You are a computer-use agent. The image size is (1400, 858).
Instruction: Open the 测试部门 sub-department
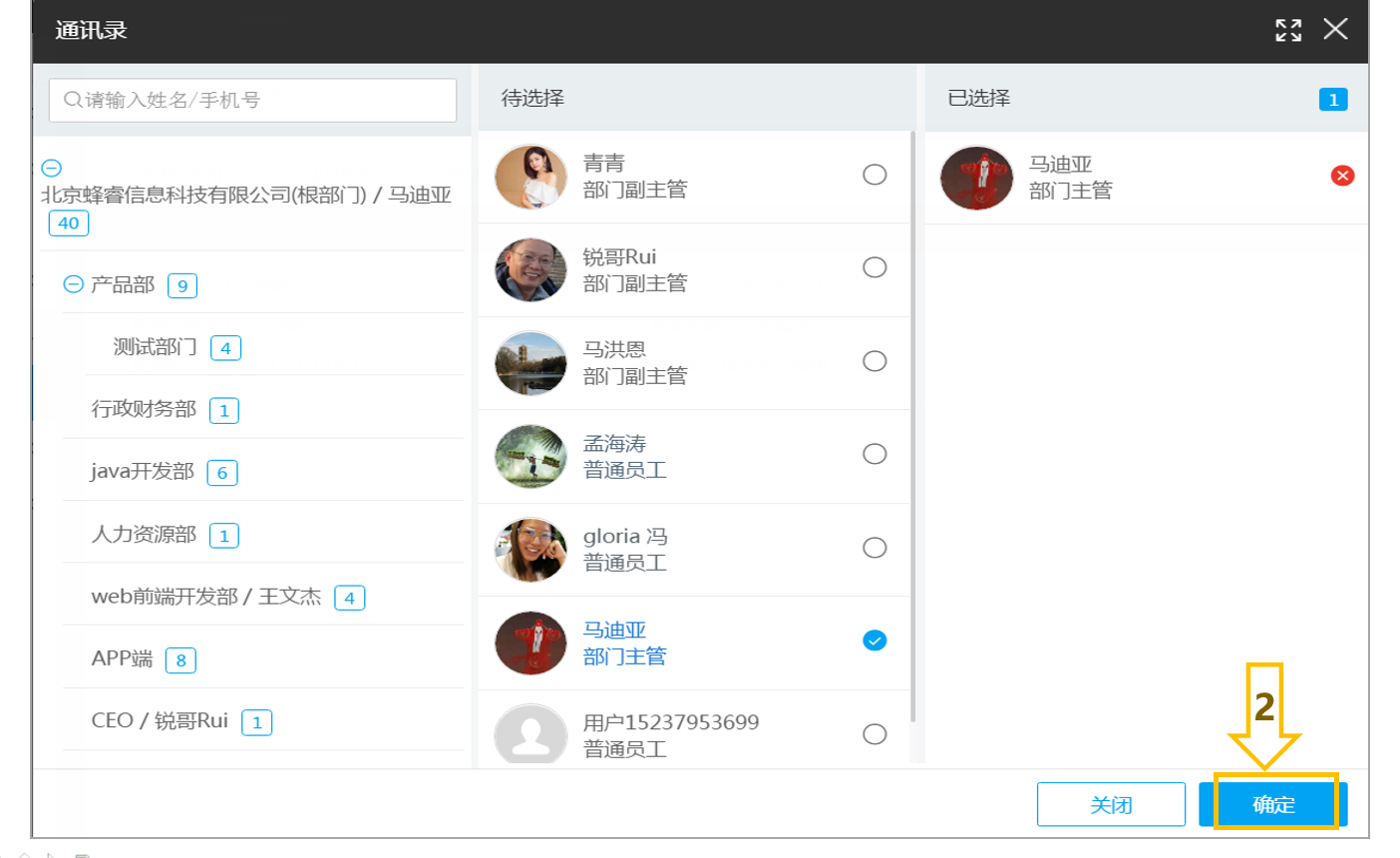(x=155, y=347)
